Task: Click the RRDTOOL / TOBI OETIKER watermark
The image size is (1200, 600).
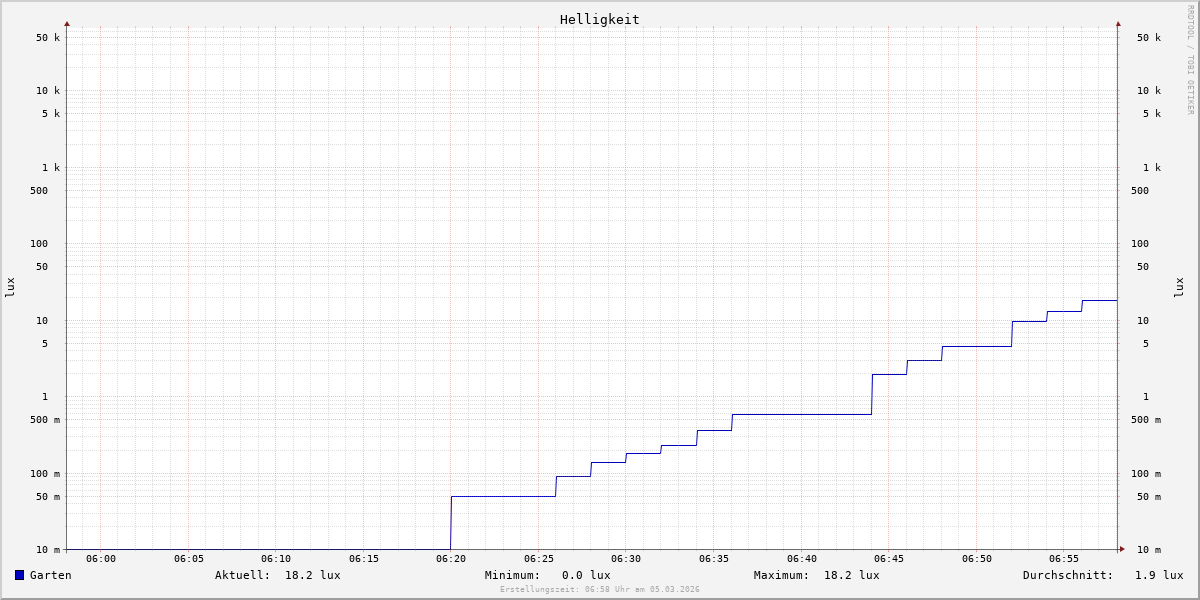Action: [1190, 60]
